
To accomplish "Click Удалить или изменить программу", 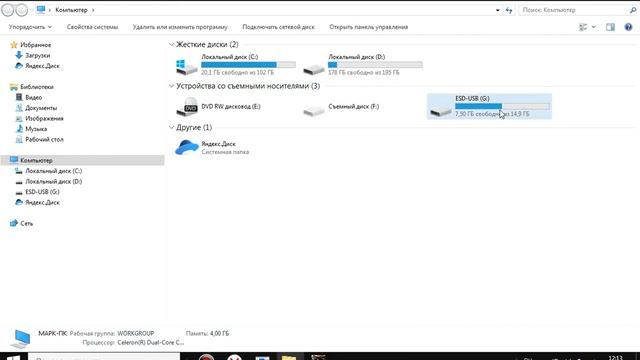I will [180, 27].
